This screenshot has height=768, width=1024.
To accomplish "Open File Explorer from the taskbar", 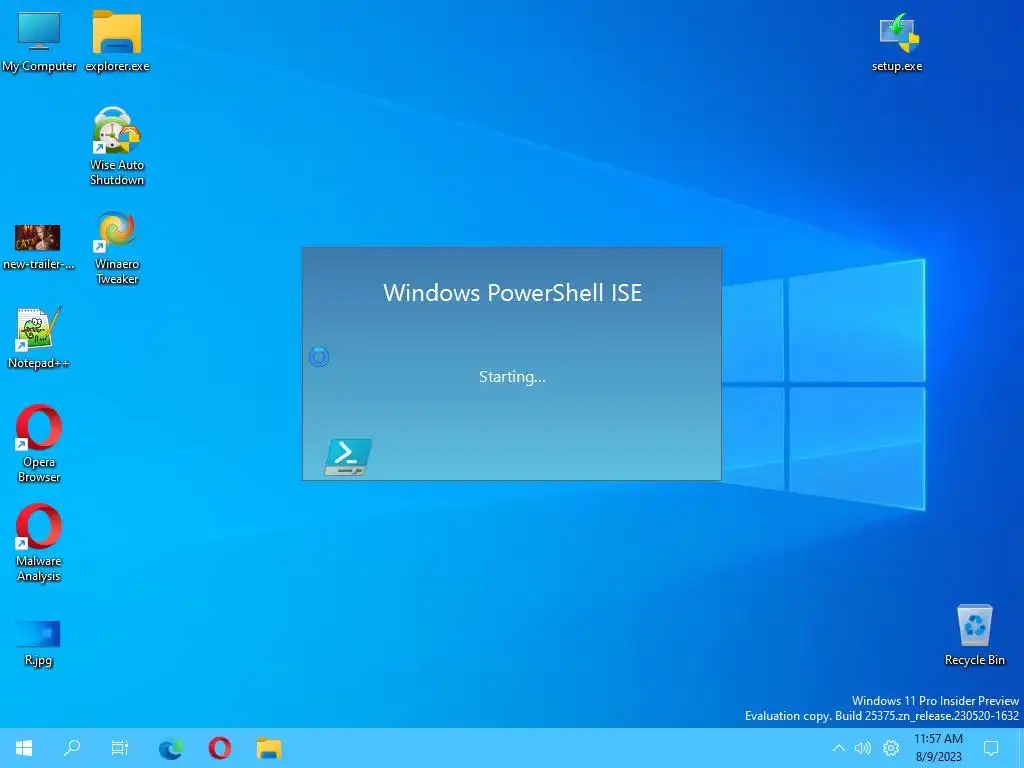I will (268, 748).
